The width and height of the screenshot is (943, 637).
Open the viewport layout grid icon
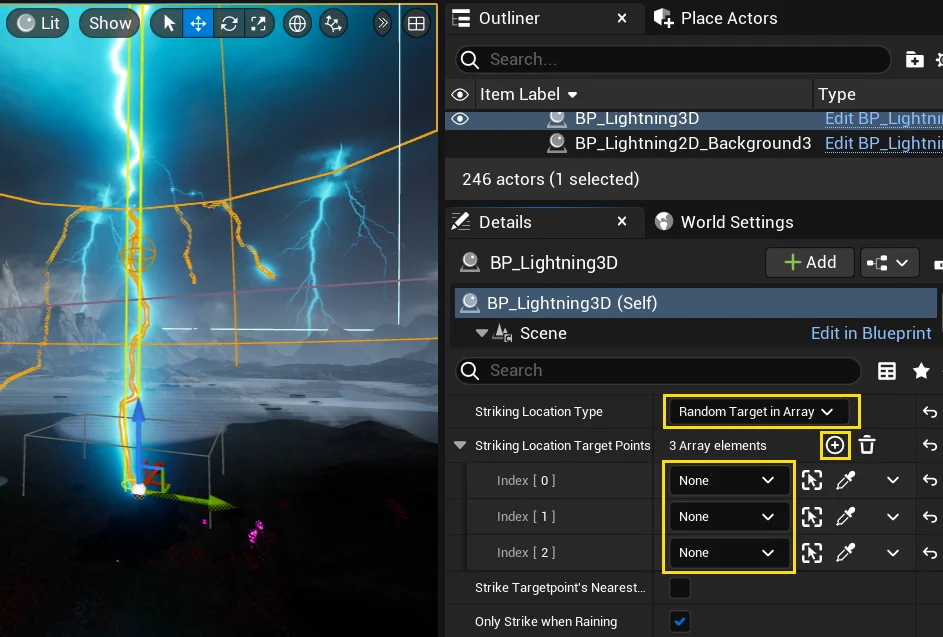[x=416, y=23]
